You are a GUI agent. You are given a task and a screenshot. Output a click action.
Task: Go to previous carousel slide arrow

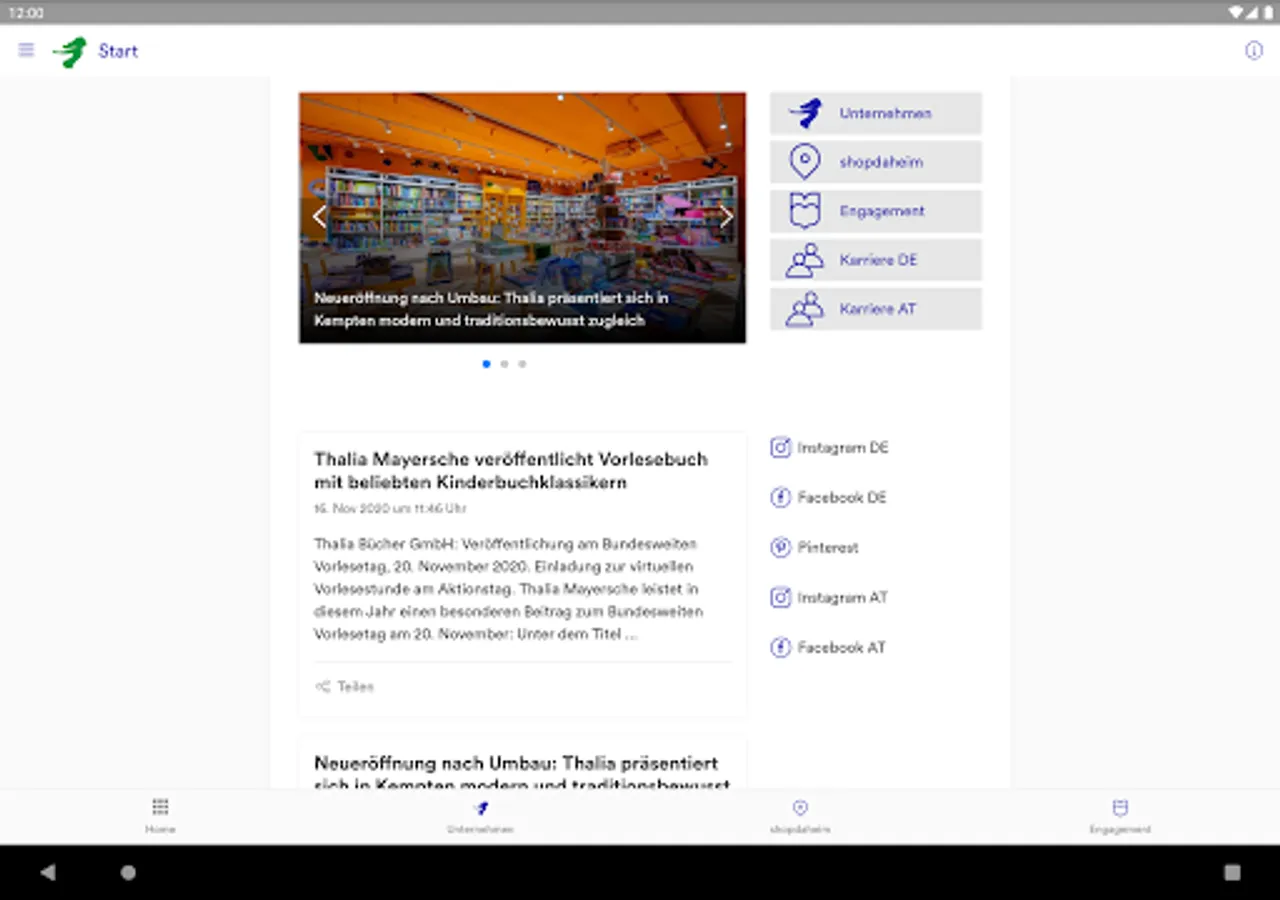[x=319, y=216]
